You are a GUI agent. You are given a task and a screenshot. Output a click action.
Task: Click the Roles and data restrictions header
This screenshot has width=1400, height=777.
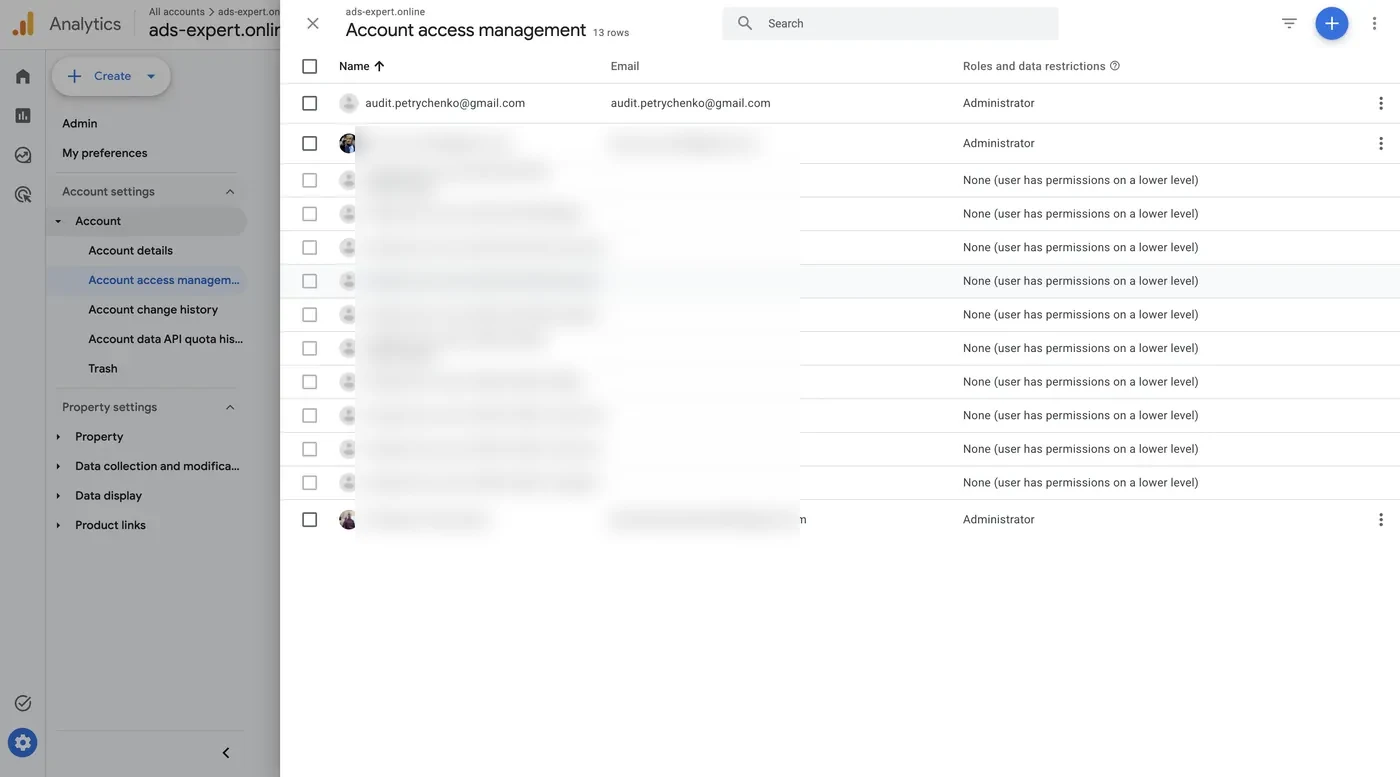(1034, 66)
